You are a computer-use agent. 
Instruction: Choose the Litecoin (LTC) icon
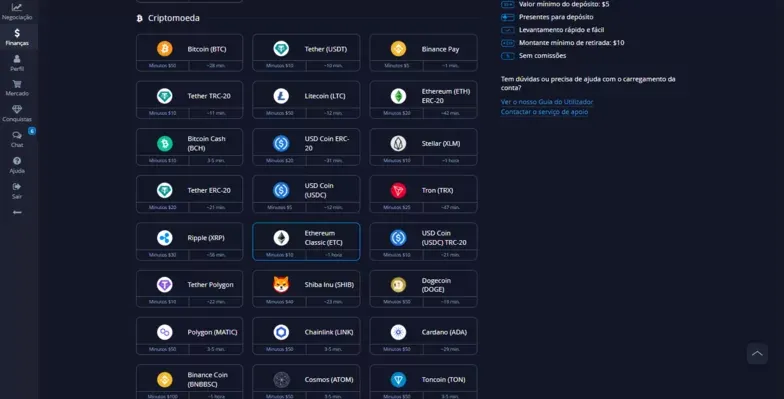click(281, 96)
